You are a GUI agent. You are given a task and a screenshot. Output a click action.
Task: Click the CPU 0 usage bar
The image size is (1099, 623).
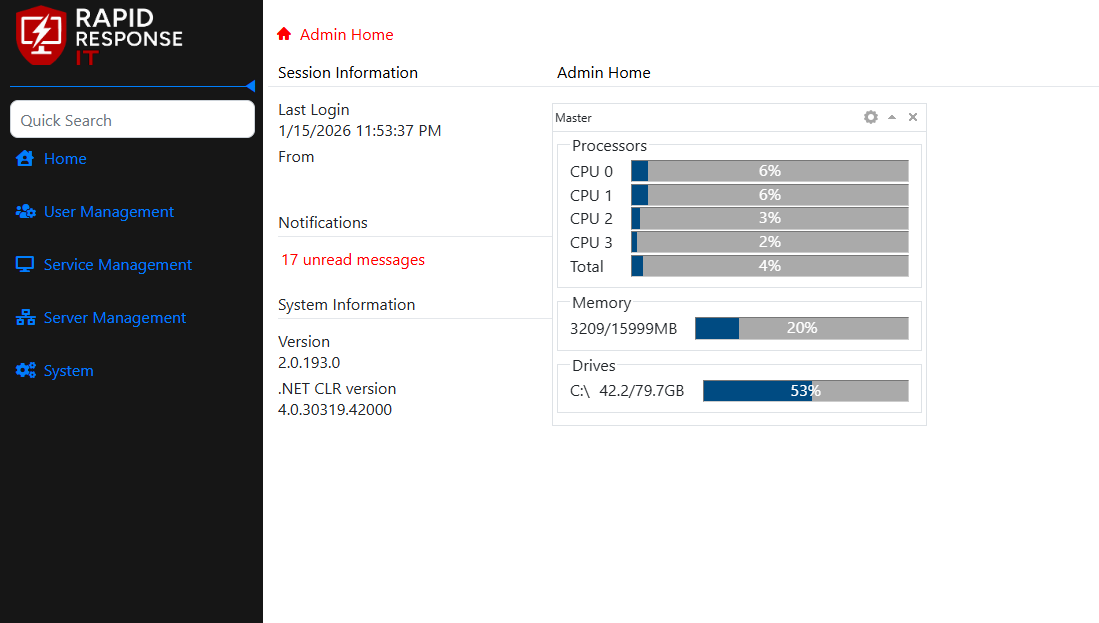point(769,171)
